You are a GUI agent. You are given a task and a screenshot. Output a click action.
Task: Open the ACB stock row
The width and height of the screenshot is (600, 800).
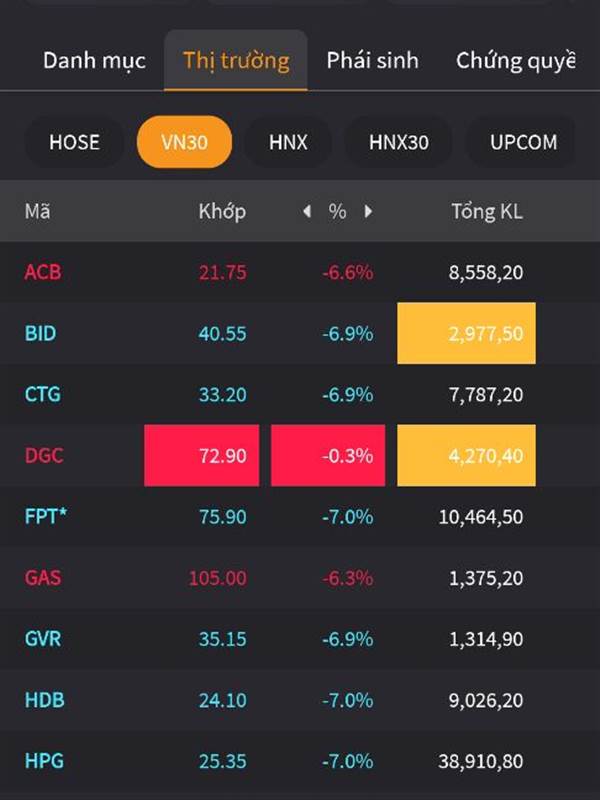click(x=43, y=272)
